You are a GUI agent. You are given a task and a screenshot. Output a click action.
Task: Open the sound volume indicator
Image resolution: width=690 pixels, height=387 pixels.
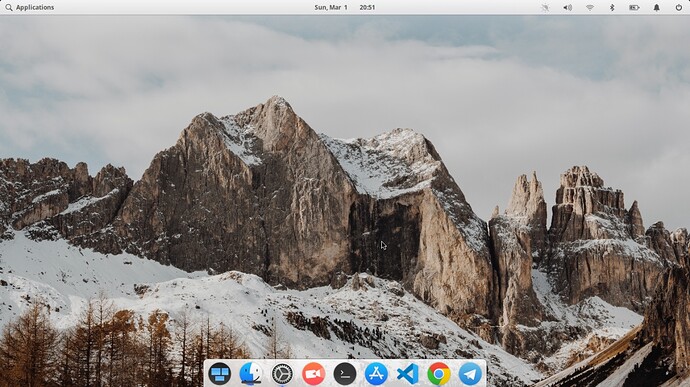point(568,7)
